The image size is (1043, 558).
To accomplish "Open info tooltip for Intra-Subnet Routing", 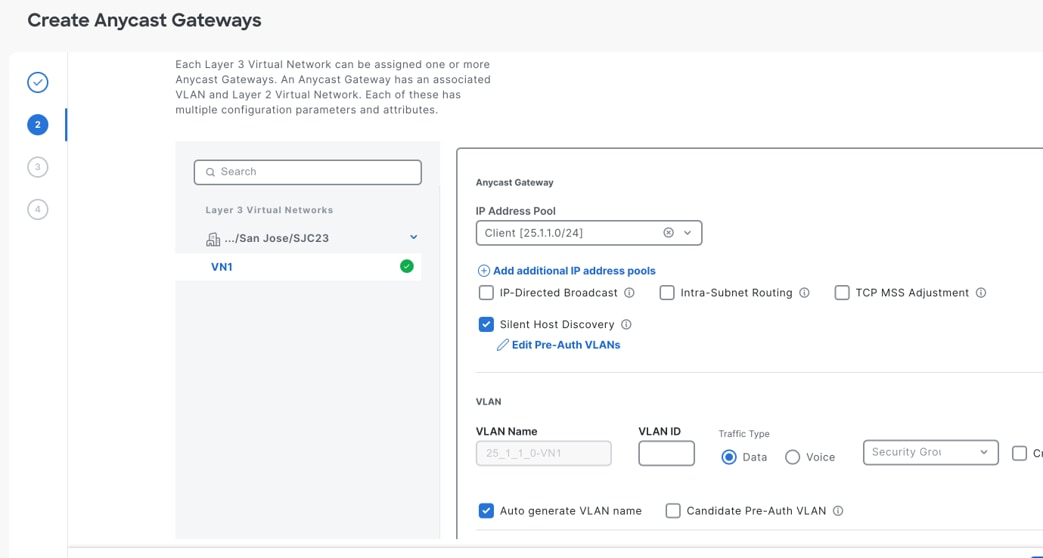I will (804, 293).
